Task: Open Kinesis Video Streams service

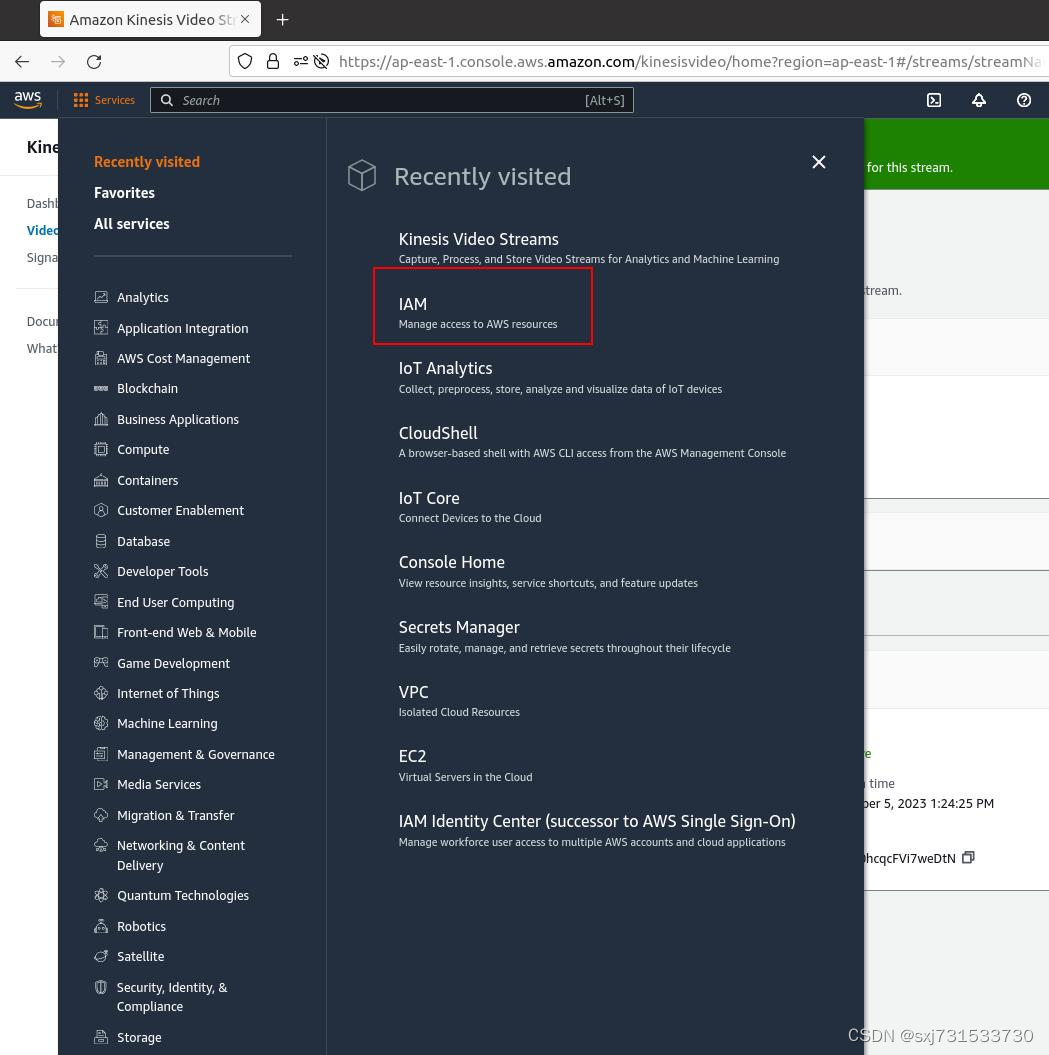Action: click(478, 239)
